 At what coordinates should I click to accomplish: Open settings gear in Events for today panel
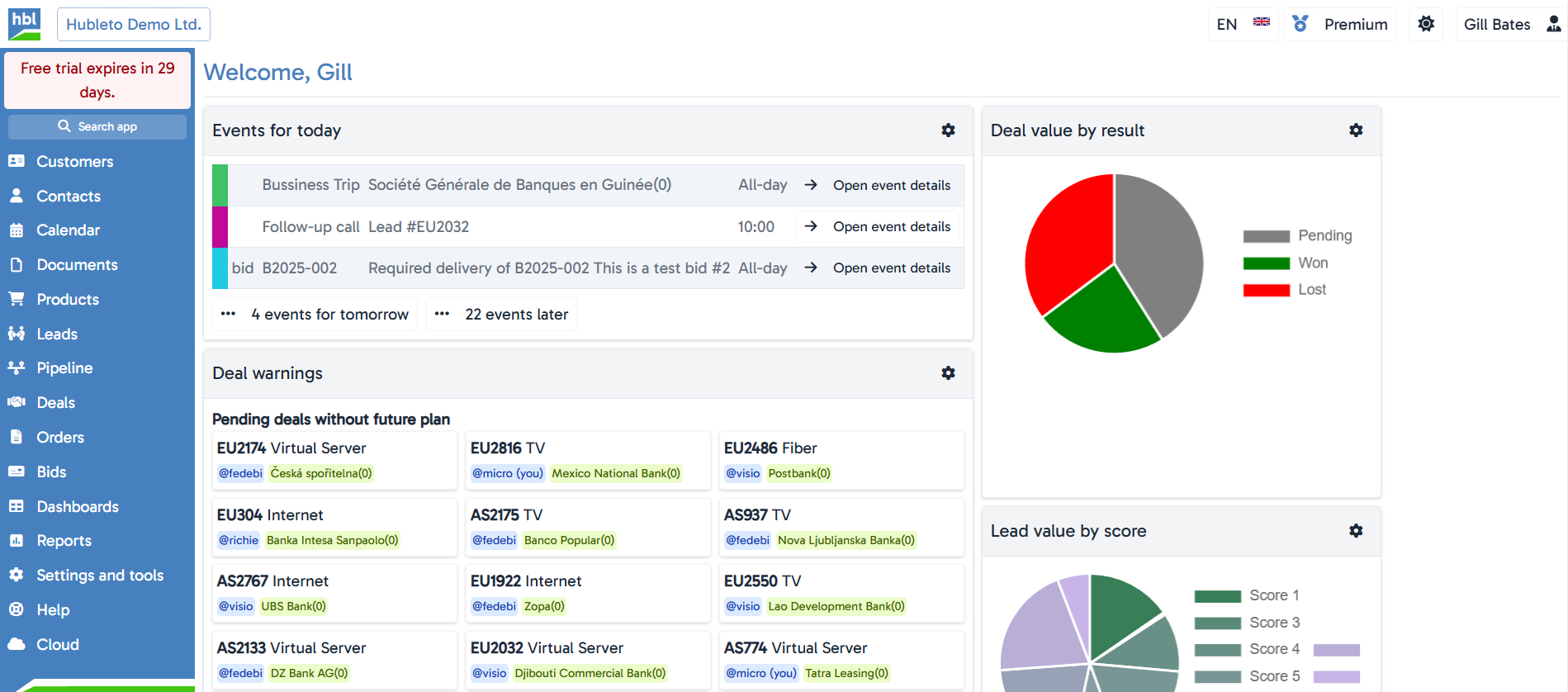click(x=948, y=130)
